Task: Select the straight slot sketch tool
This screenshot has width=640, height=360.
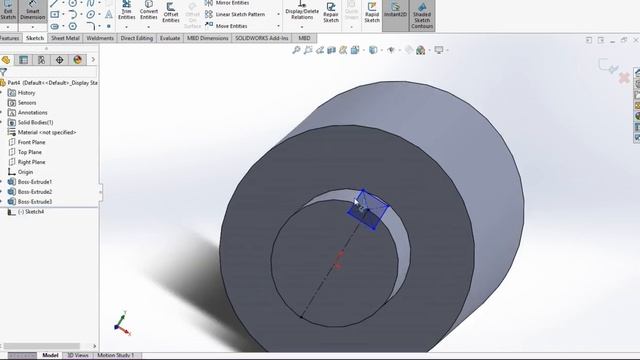Action: (x=55, y=26)
